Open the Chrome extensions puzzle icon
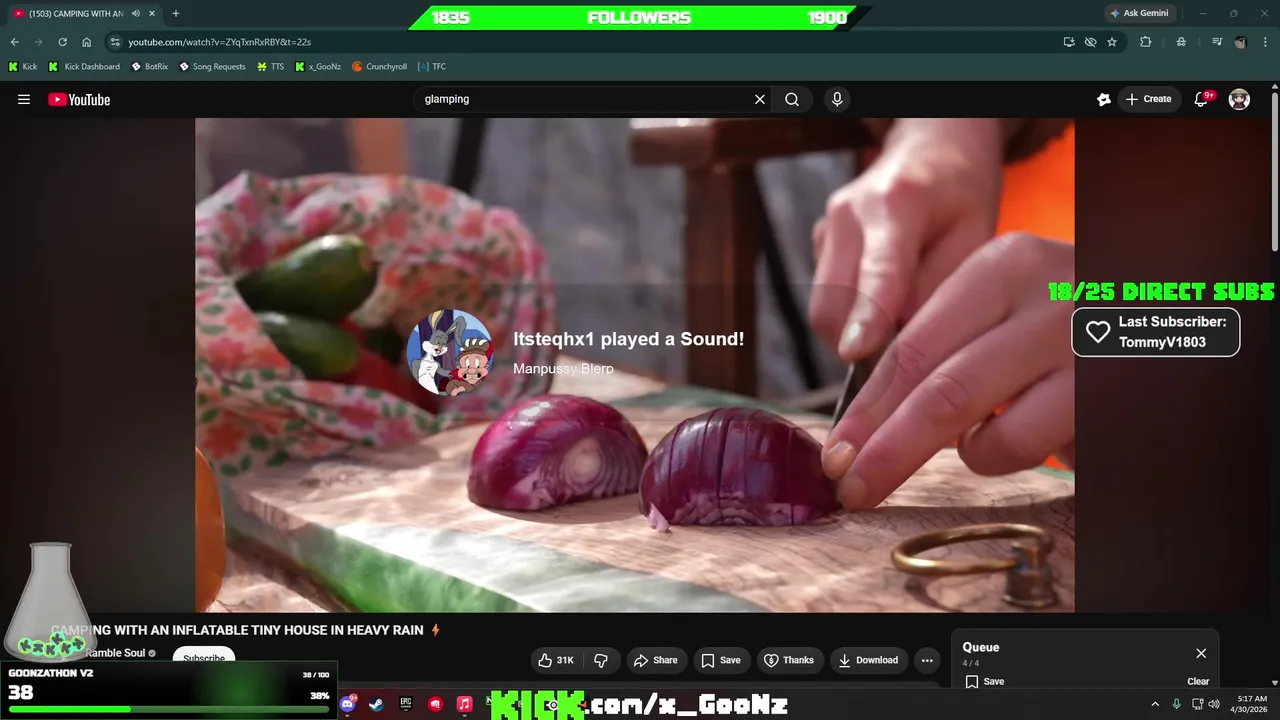The width and height of the screenshot is (1280, 720). click(x=1146, y=42)
